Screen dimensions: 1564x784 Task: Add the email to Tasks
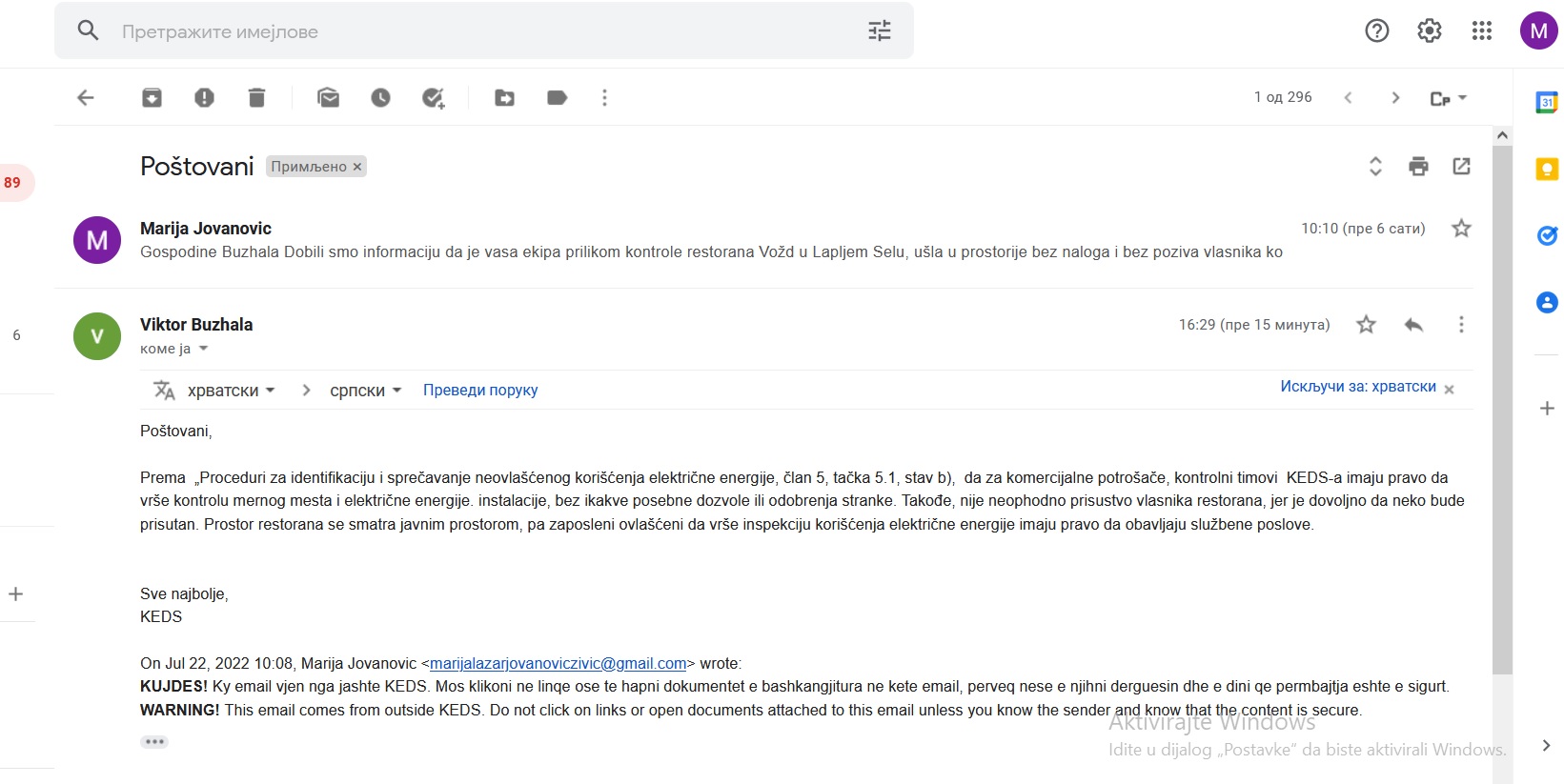(x=434, y=97)
